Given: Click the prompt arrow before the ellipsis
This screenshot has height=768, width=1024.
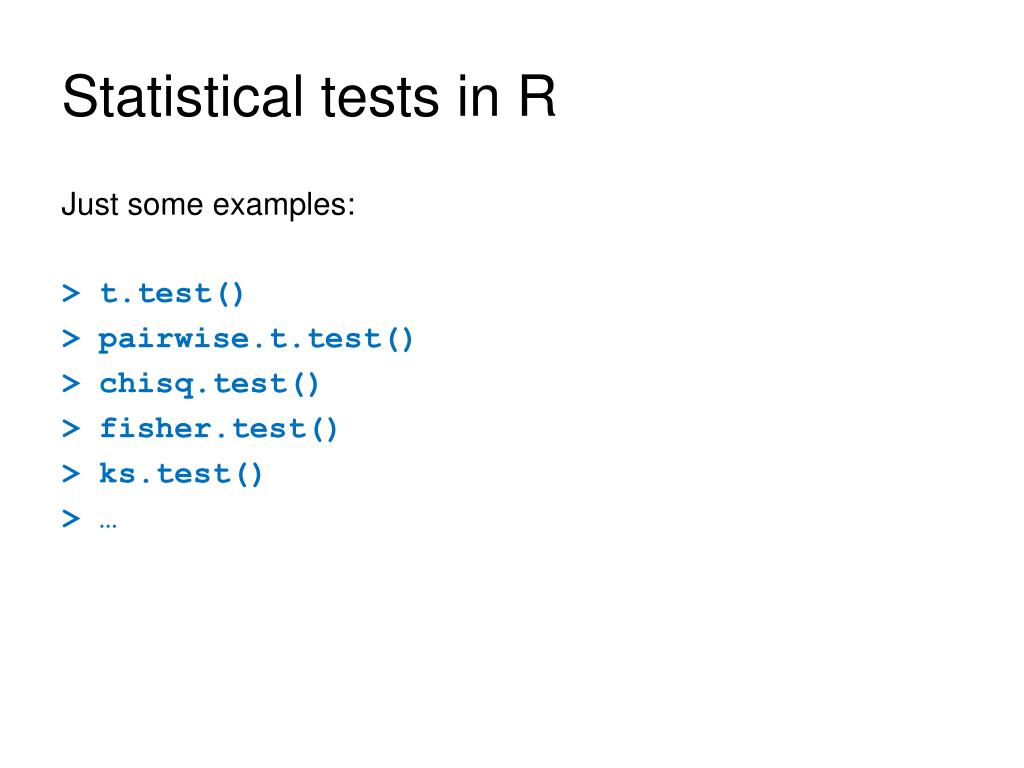Looking at the screenshot, I should (71, 519).
